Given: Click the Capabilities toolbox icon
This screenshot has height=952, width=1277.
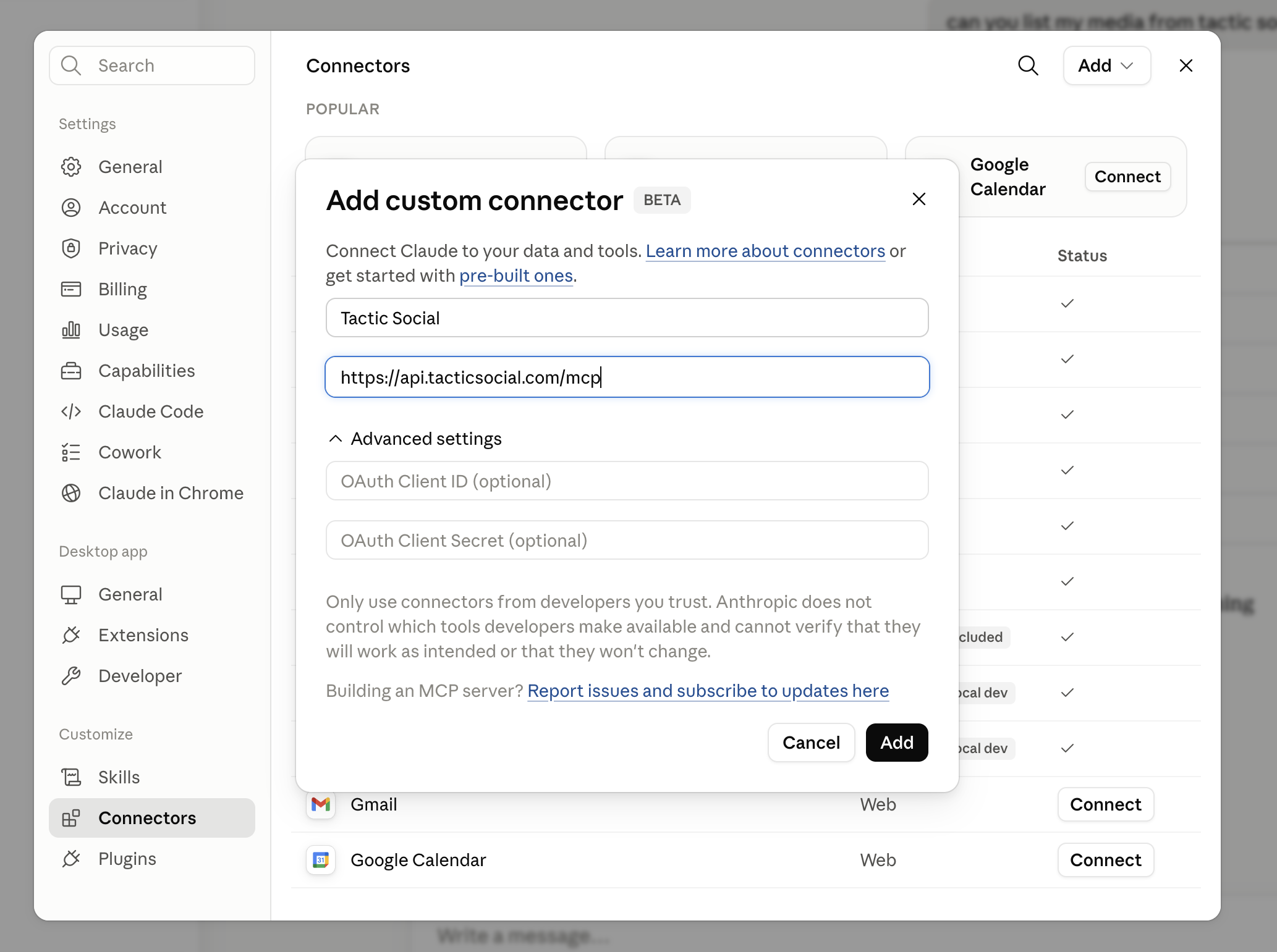Looking at the screenshot, I should coord(71,371).
